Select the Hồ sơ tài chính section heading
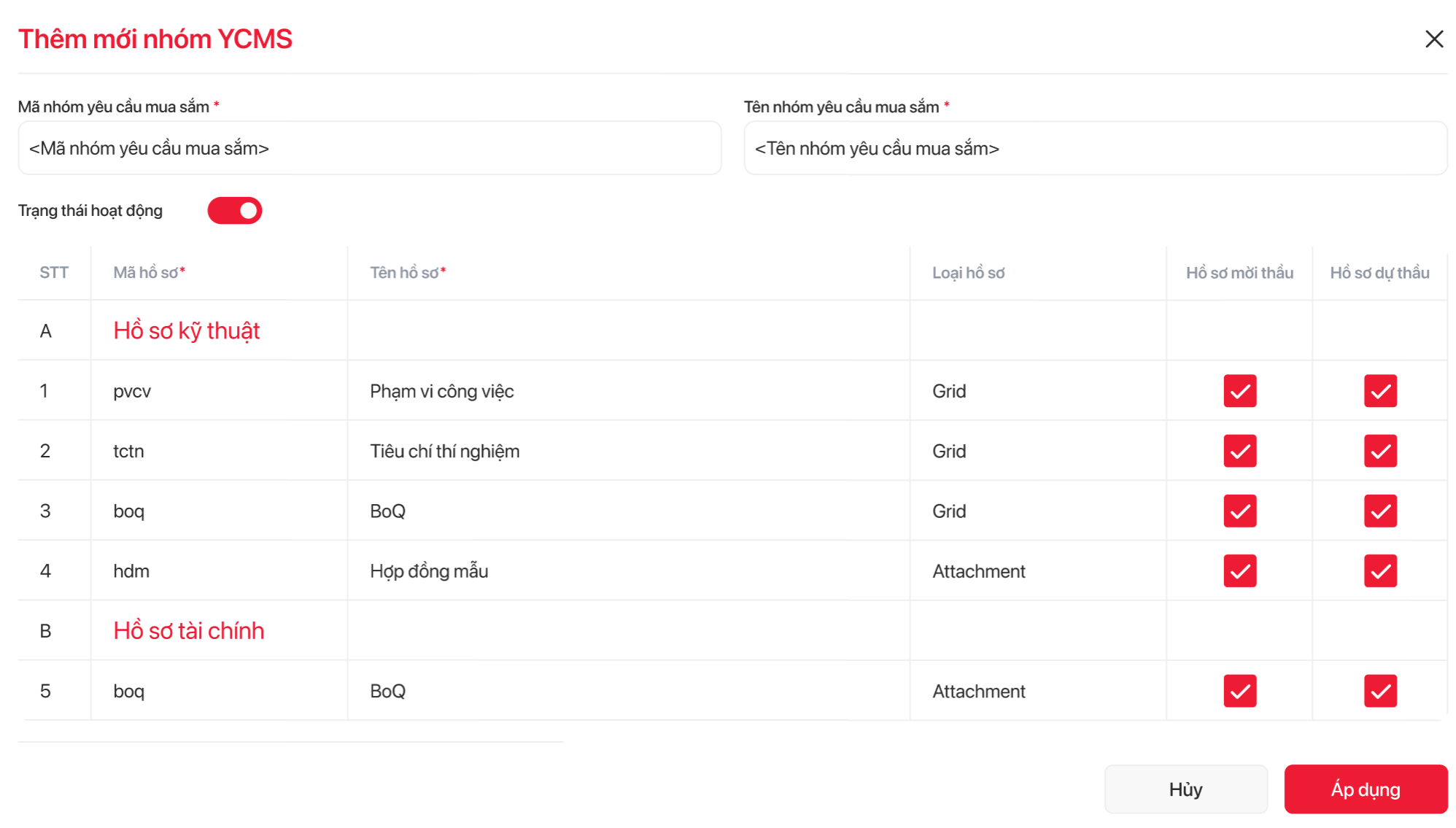This screenshot has width=1456, height=828. coord(189,631)
